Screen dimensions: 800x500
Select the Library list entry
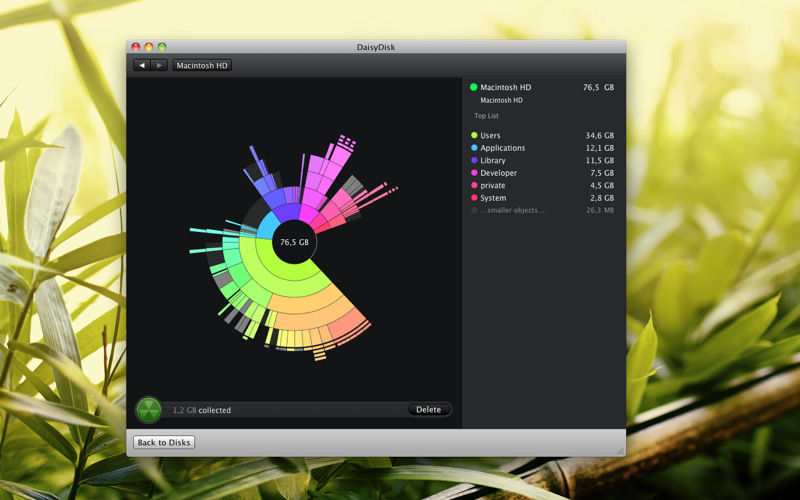pos(542,160)
